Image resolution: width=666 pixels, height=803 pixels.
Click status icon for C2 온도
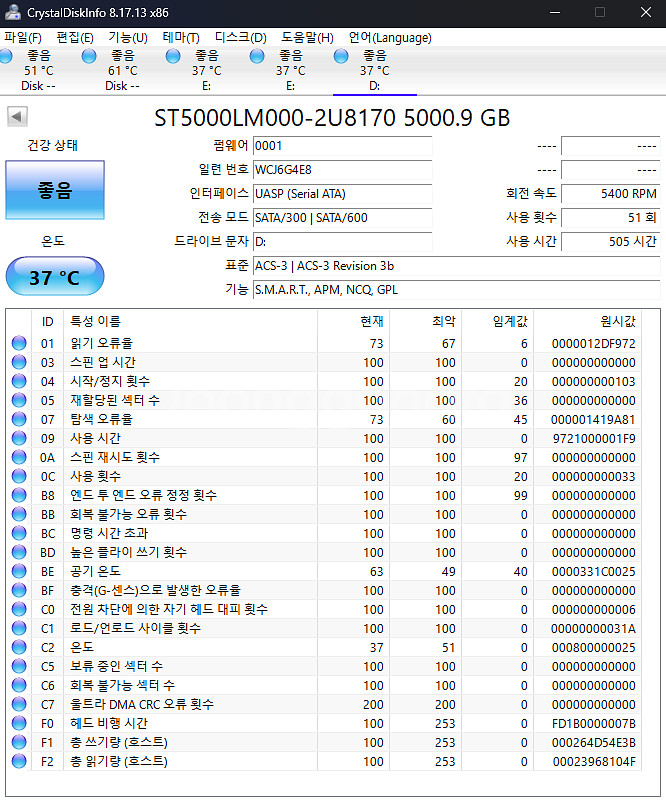pyautogui.click(x=19, y=647)
